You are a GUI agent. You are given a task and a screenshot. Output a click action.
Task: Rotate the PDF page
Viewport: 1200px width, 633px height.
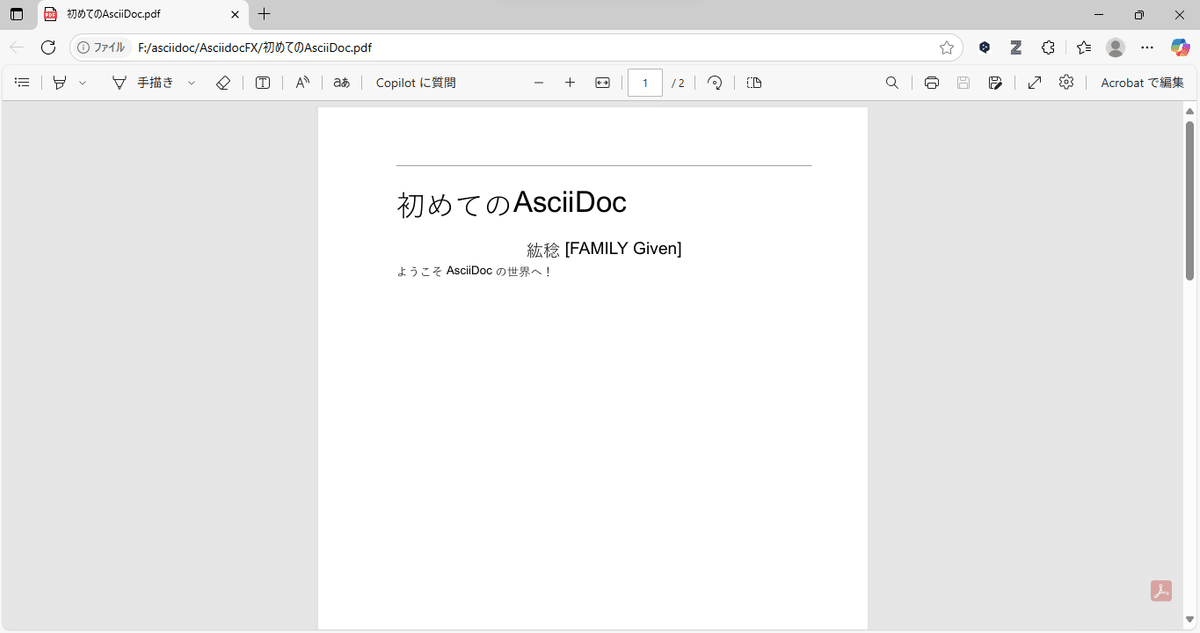[714, 82]
